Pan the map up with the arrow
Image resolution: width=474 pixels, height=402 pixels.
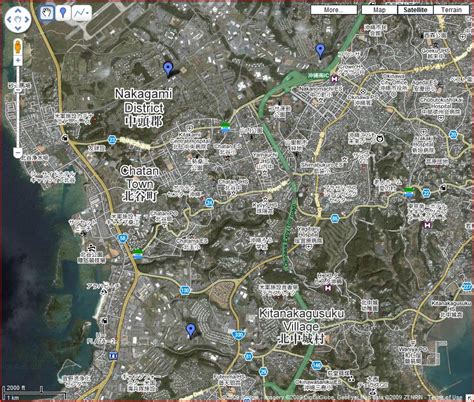[18, 11]
